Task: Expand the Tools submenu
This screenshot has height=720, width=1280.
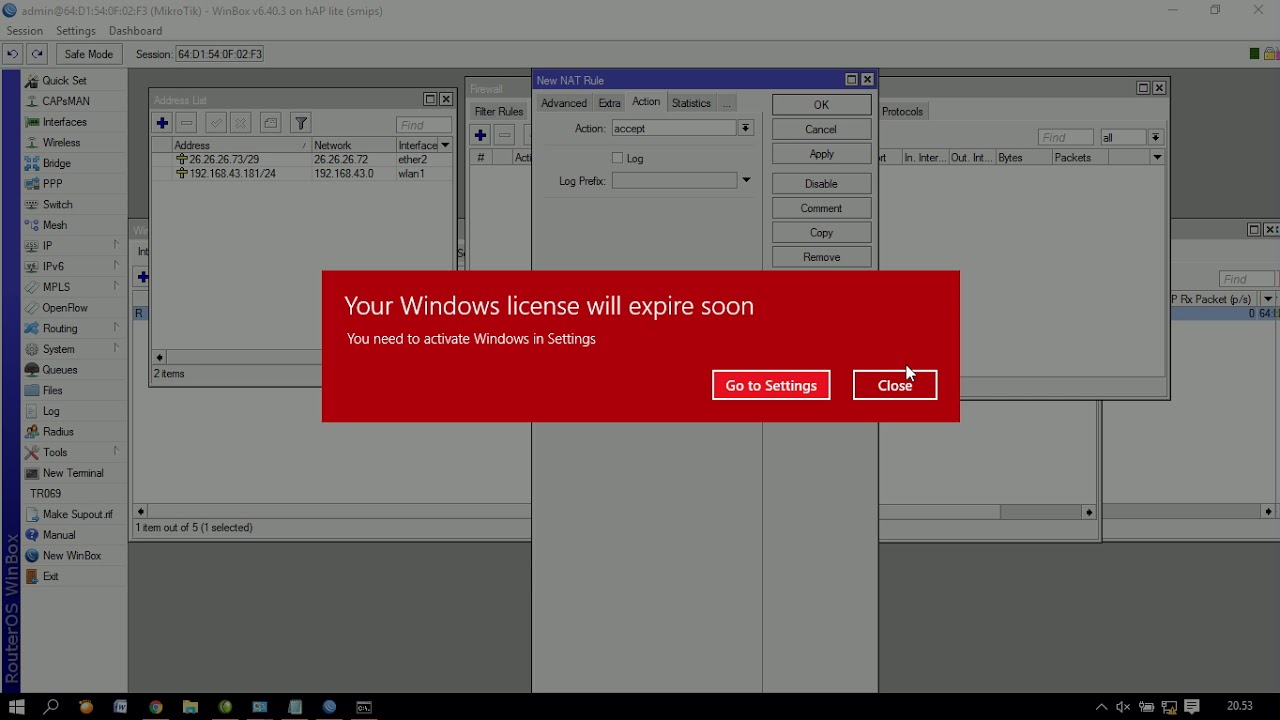Action: [72, 452]
